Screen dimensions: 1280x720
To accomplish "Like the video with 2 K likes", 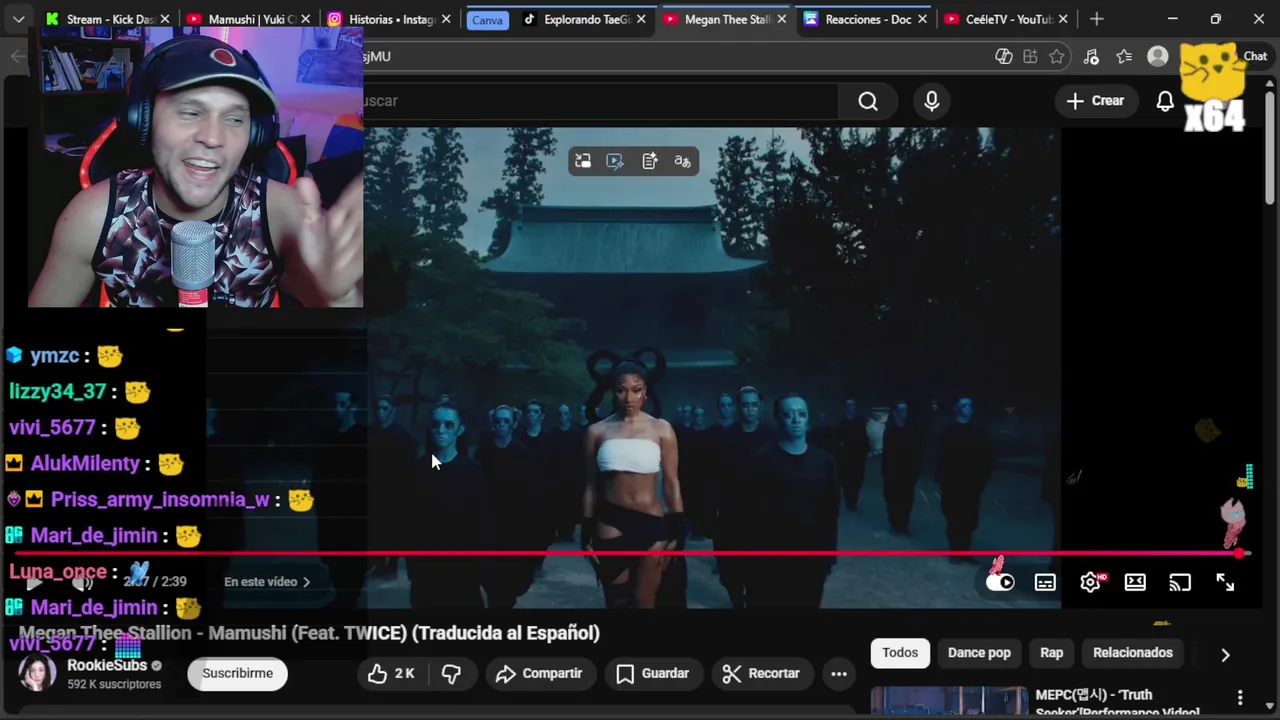I will pyautogui.click(x=391, y=674).
